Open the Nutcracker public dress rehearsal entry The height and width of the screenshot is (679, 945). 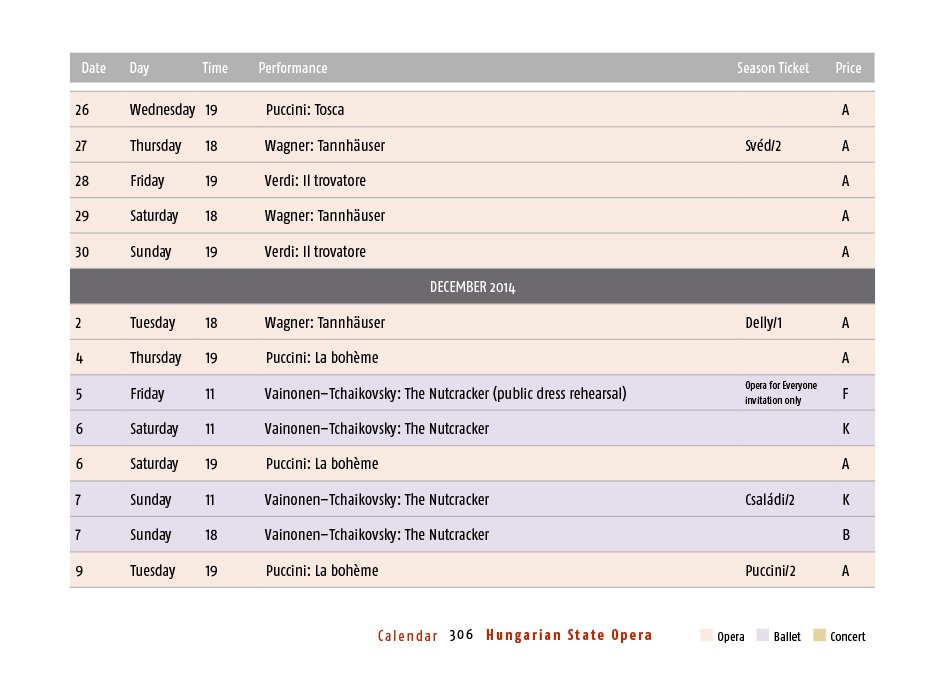tap(445, 394)
